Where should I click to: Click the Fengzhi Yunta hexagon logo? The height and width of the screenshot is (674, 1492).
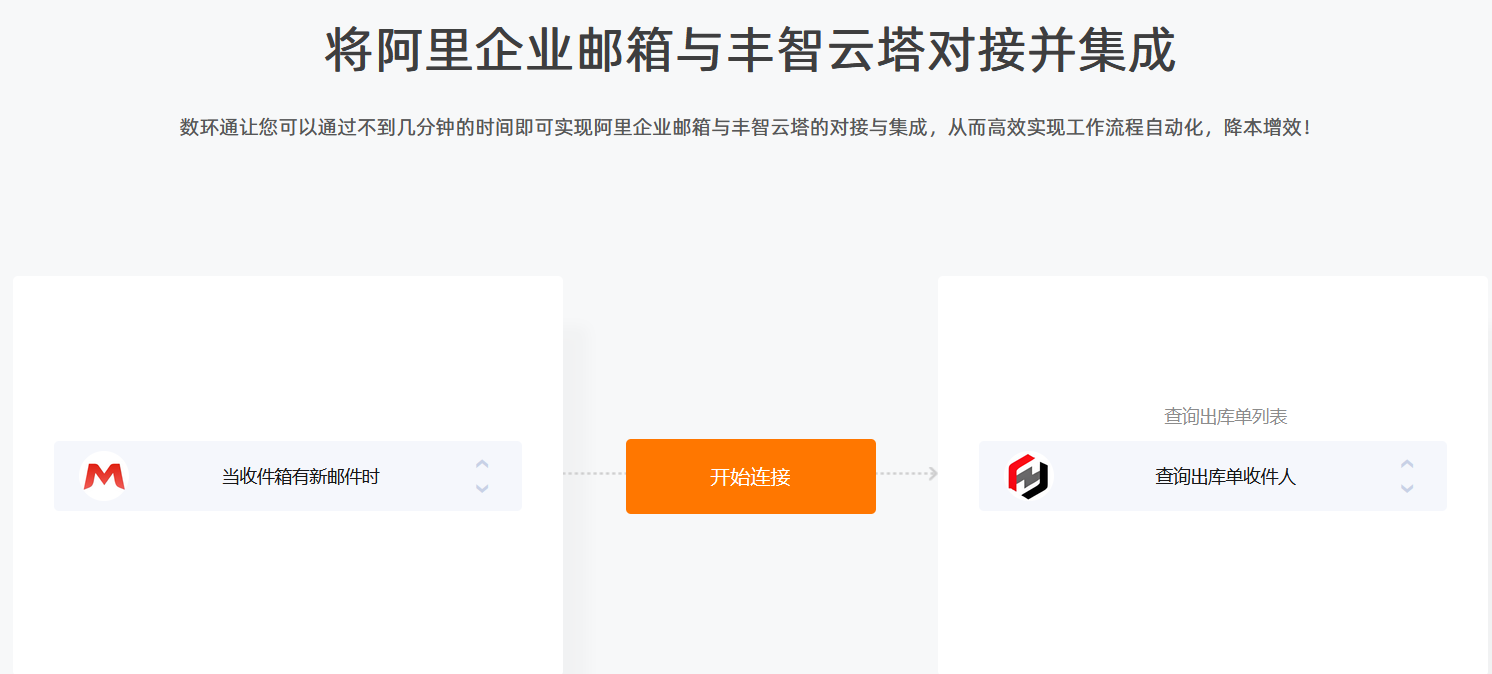point(1029,476)
